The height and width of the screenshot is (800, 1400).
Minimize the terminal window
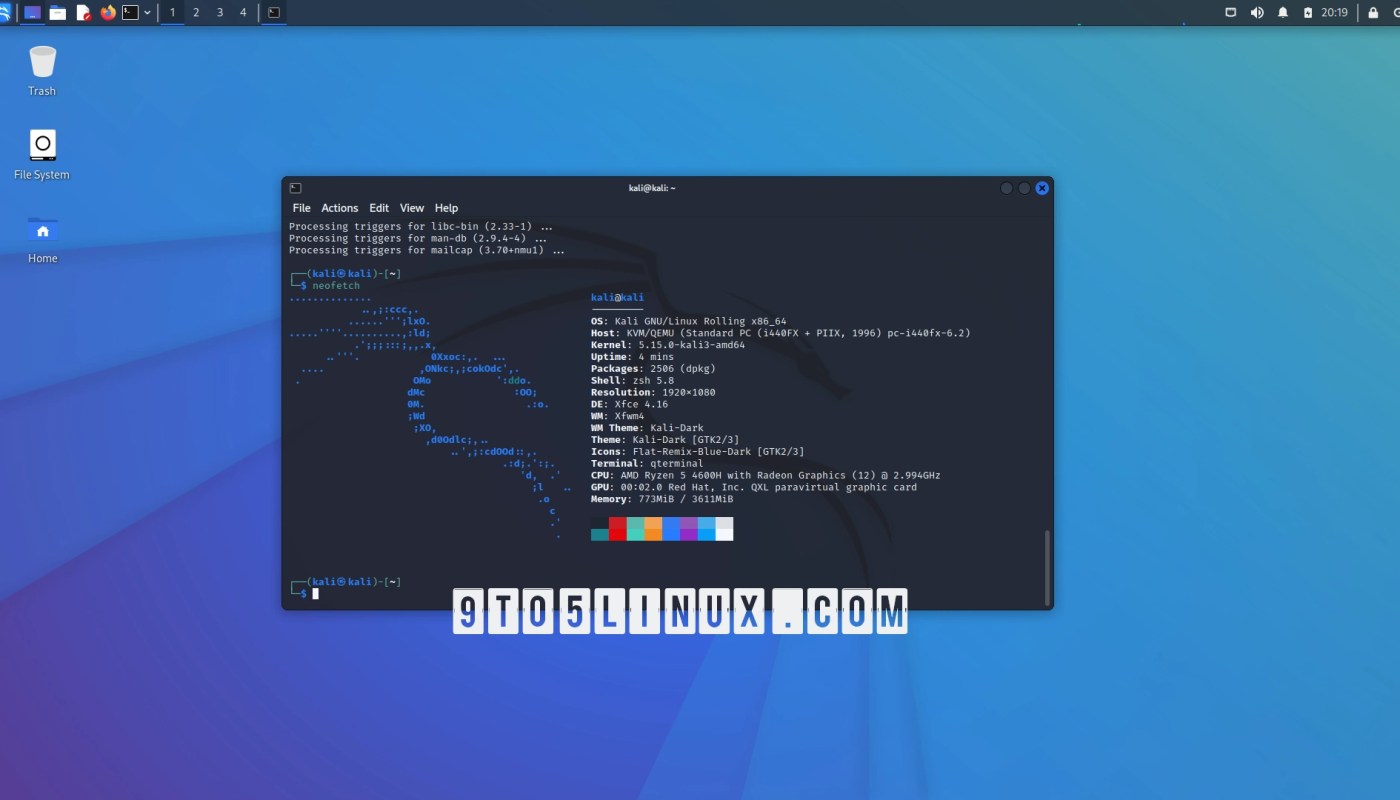pyautogui.click(x=1007, y=188)
